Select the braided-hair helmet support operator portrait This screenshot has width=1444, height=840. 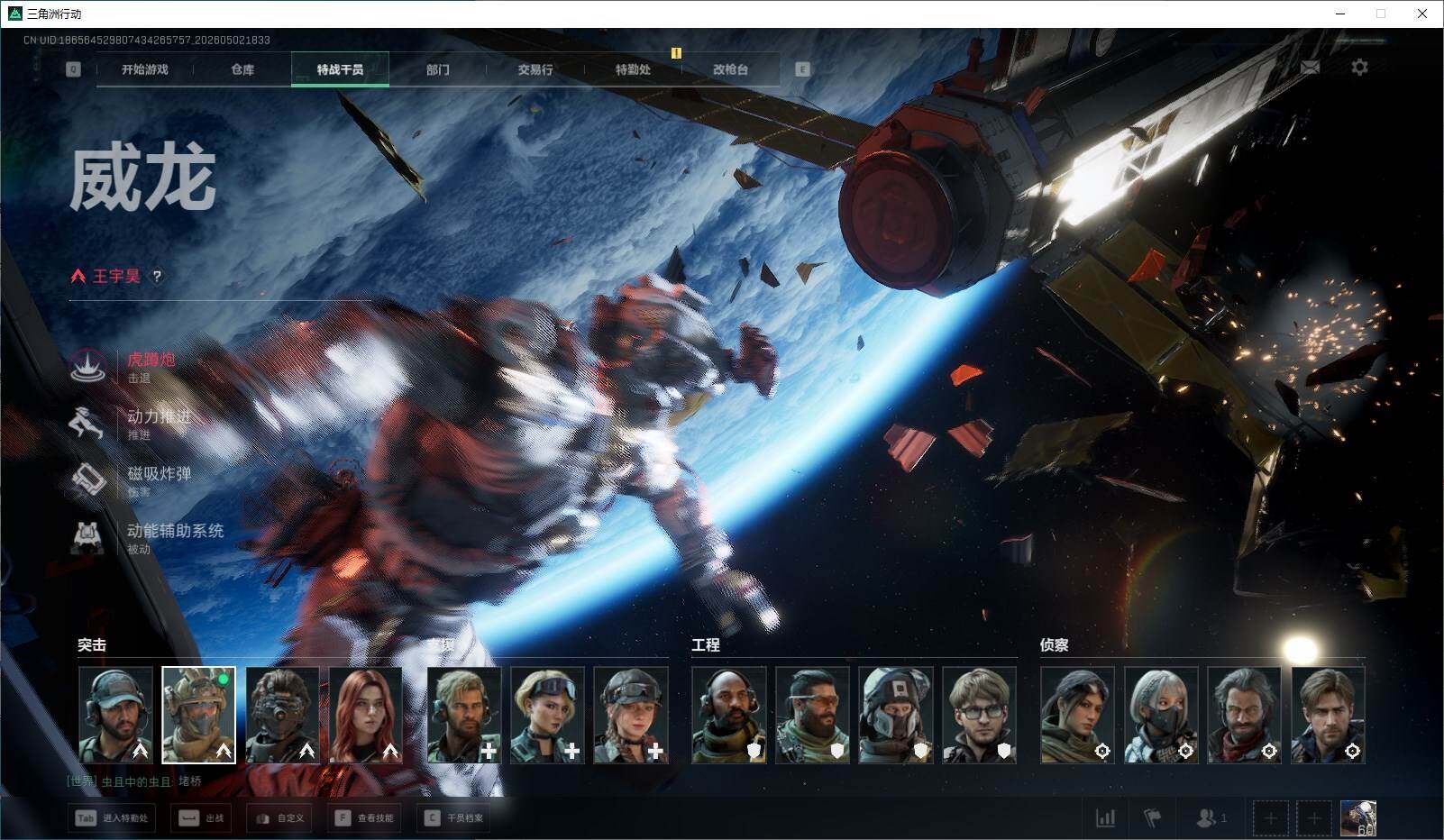pos(631,716)
